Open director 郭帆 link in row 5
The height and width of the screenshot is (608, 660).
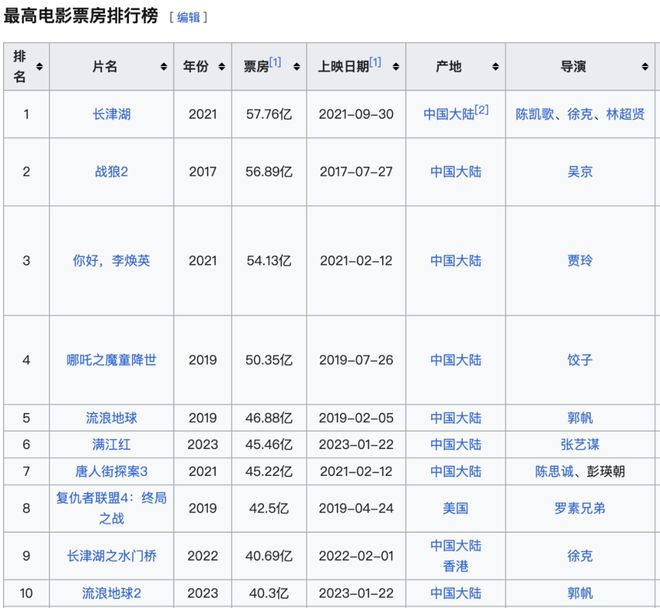tap(580, 418)
